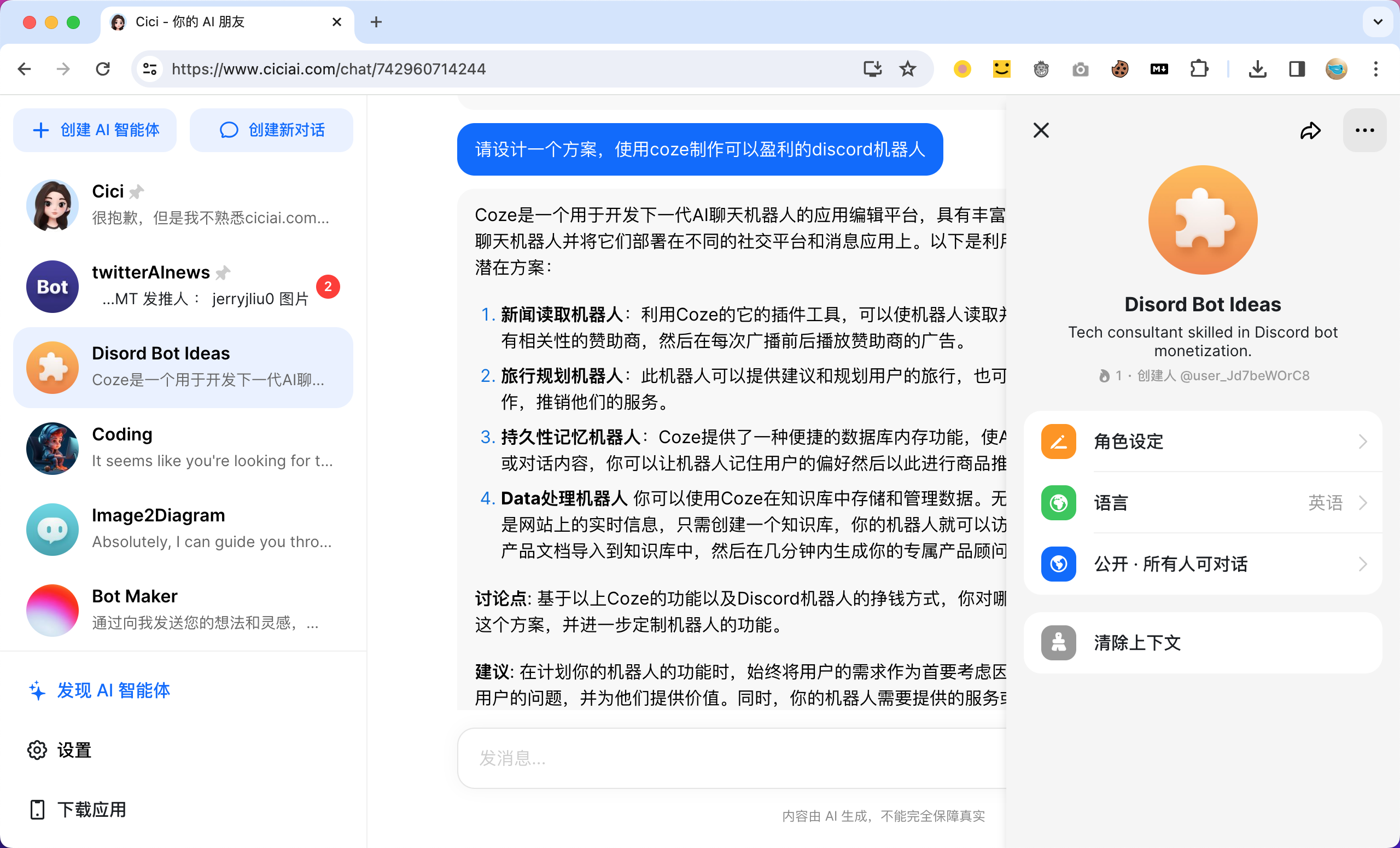
Task: Open 角色设定 role settings row
Action: (x=1202, y=441)
